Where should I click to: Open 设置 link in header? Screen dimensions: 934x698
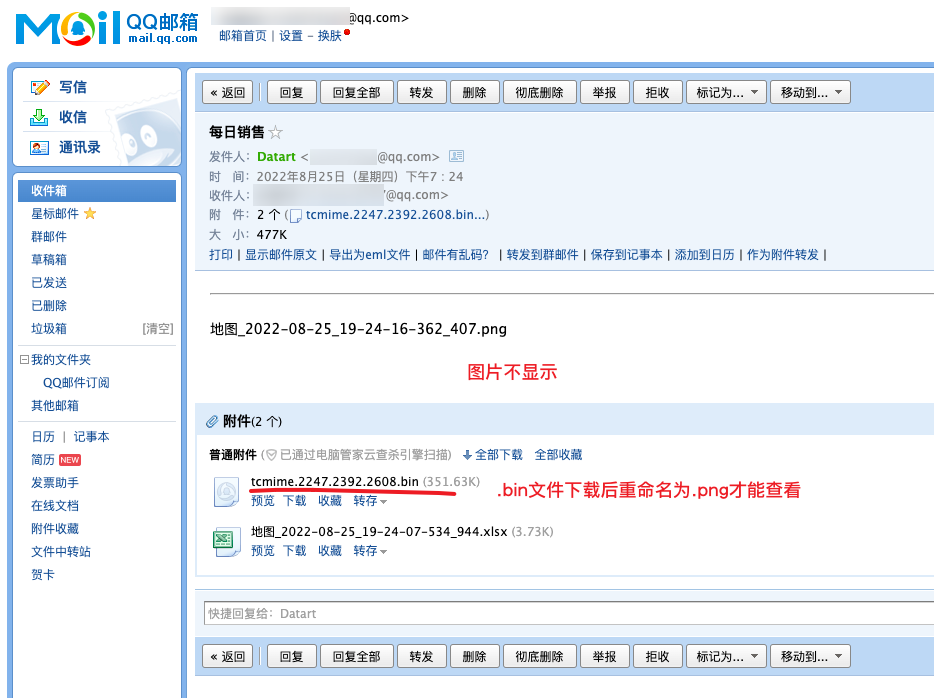(x=291, y=36)
